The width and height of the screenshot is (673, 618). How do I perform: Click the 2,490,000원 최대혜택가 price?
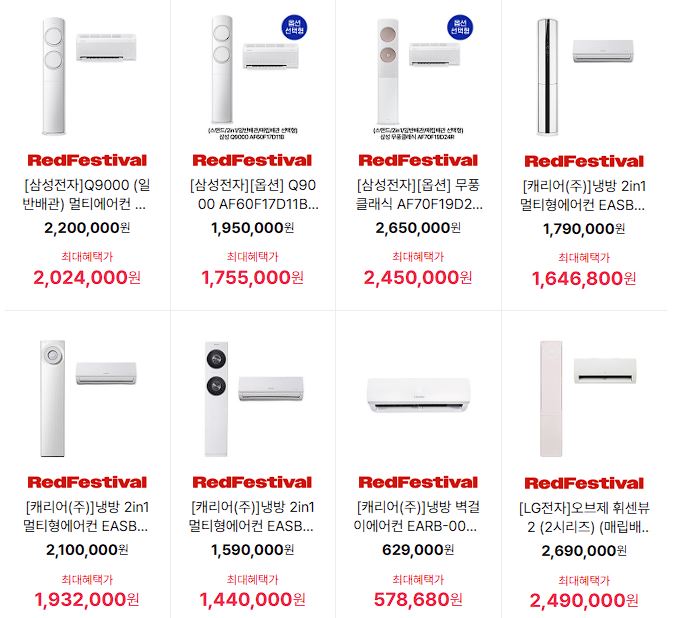coord(584,600)
